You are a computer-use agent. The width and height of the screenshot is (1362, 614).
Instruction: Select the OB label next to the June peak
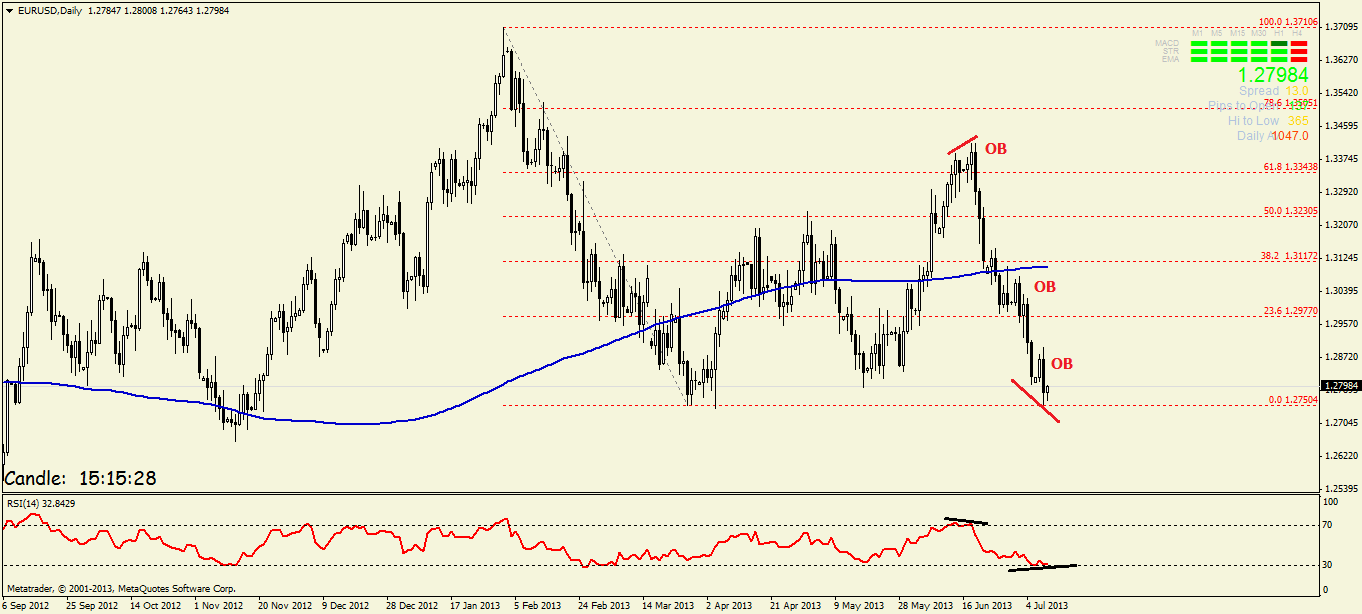(x=996, y=149)
